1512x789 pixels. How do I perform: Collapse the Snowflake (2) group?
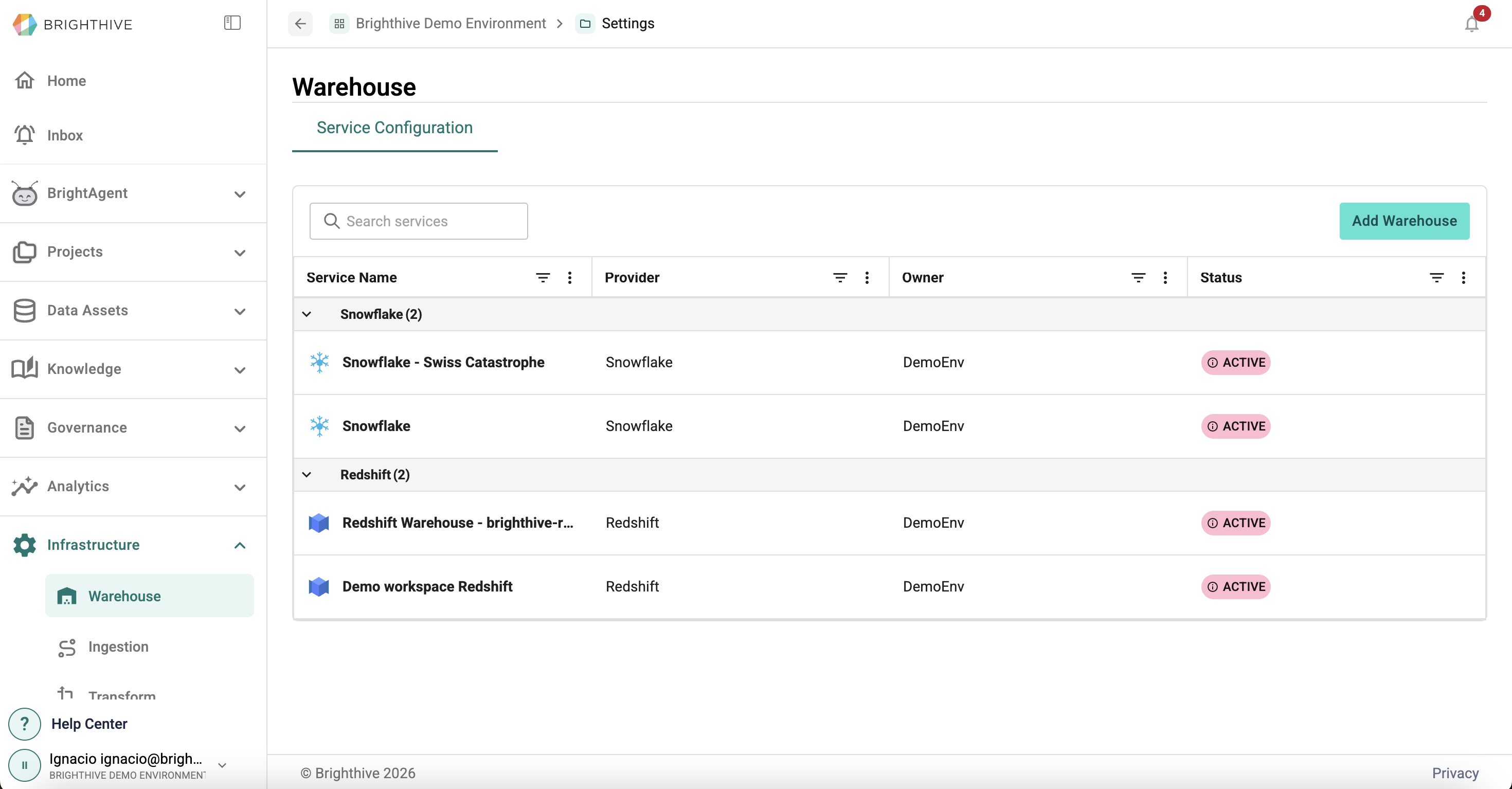point(307,314)
